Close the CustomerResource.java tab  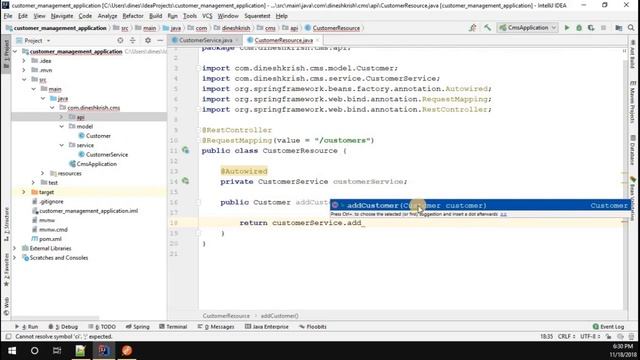pos(318,40)
